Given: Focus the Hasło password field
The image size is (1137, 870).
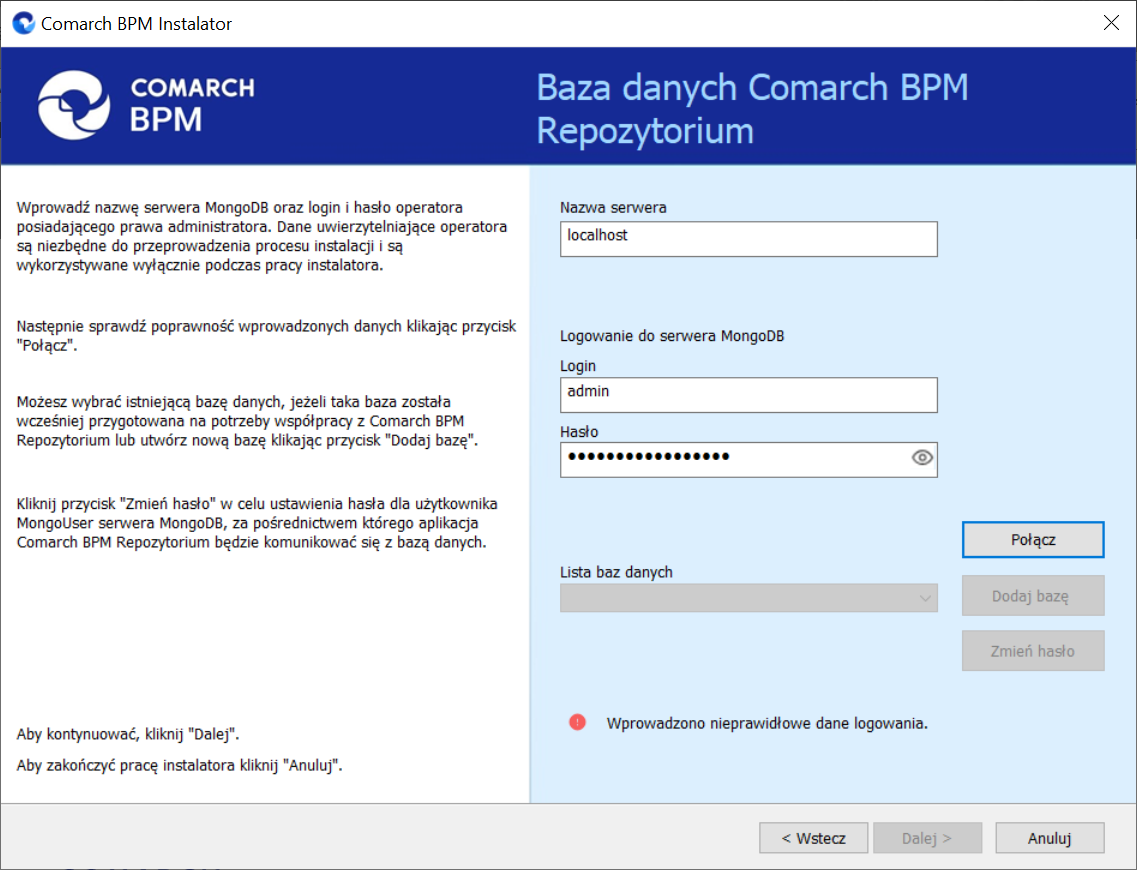Looking at the screenshot, I should coord(748,460).
